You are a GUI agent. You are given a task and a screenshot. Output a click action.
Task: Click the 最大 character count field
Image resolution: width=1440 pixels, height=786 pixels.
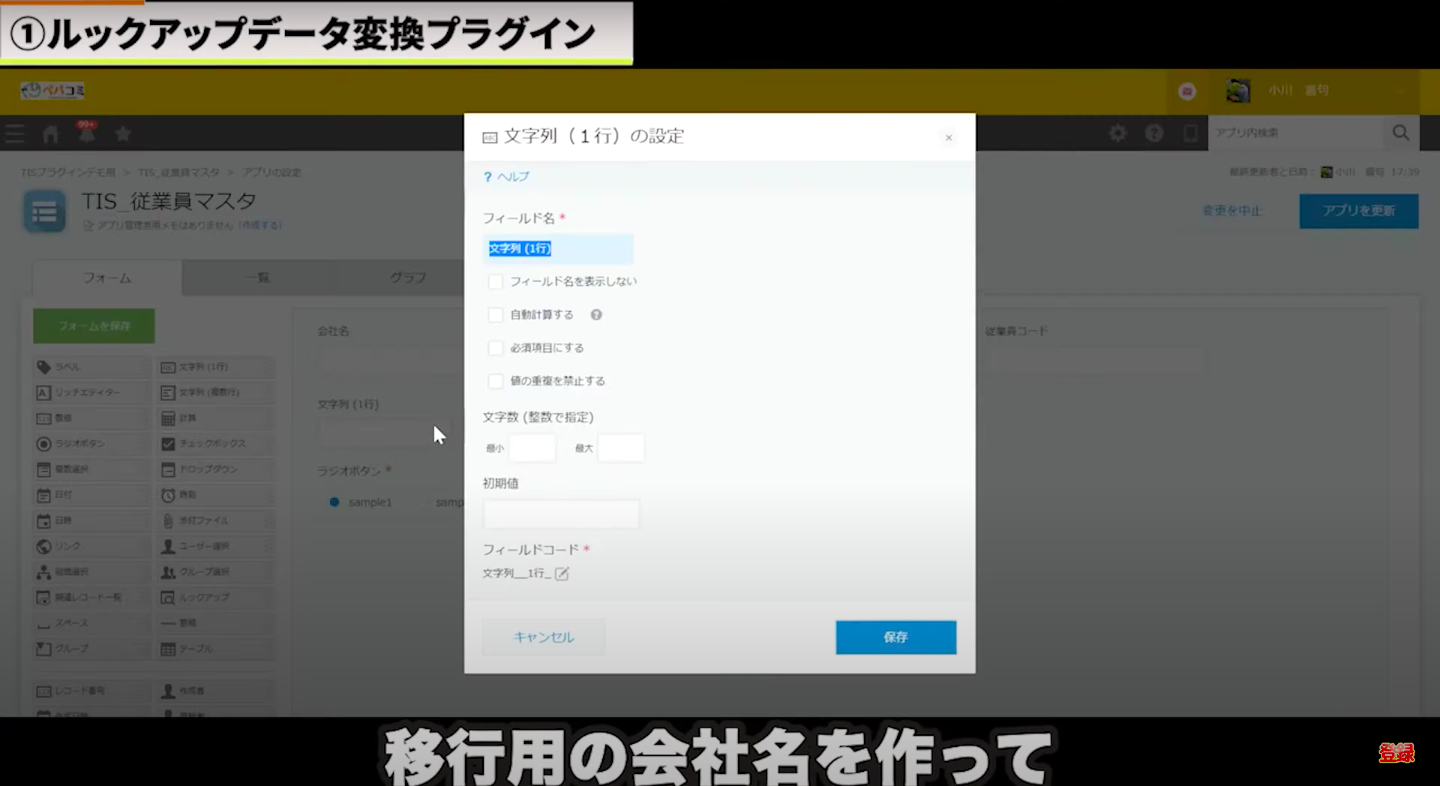(x=620, y=448)
